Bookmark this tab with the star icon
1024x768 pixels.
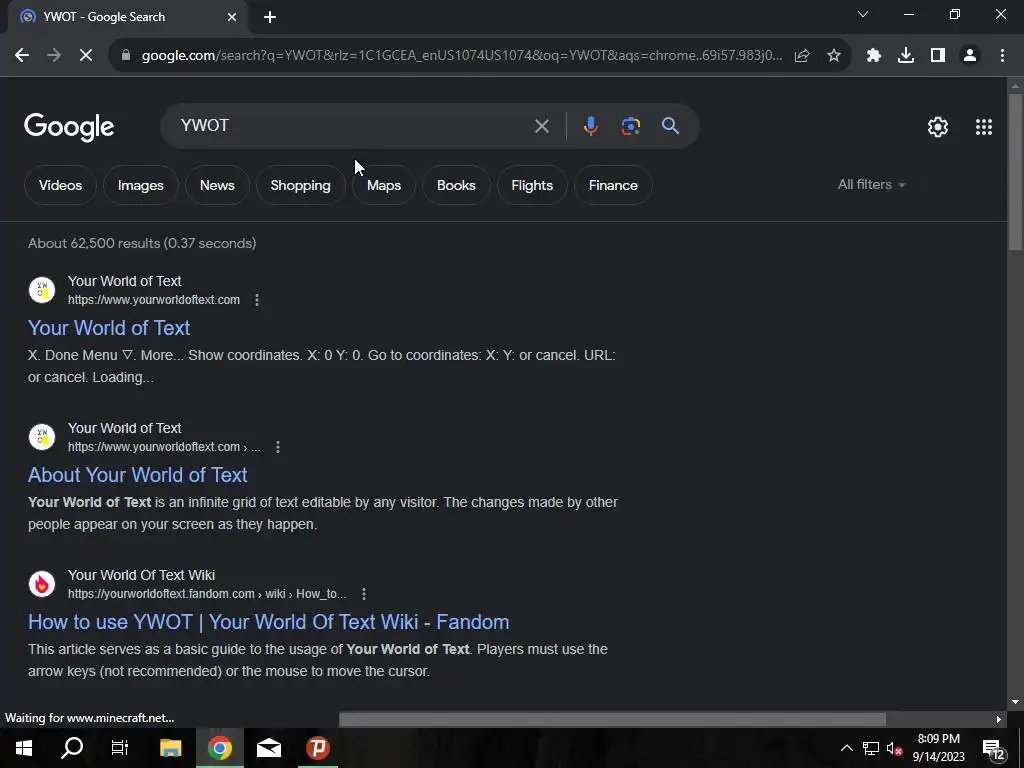834,56
